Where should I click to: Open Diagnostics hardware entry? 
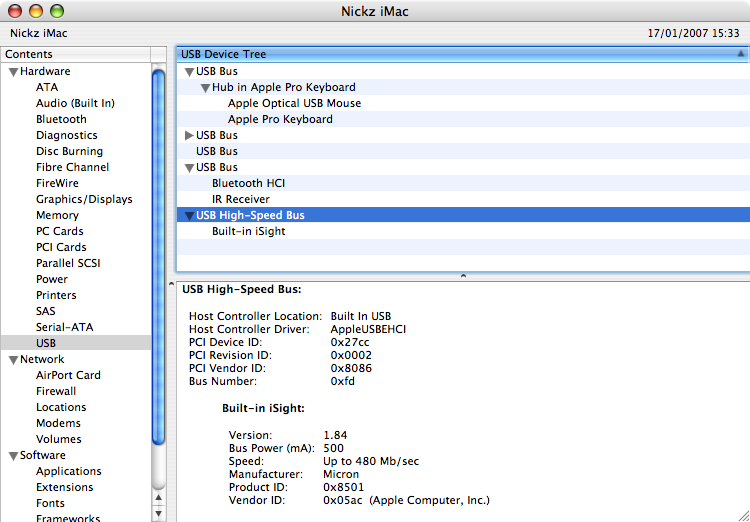[x=66, y=135]
